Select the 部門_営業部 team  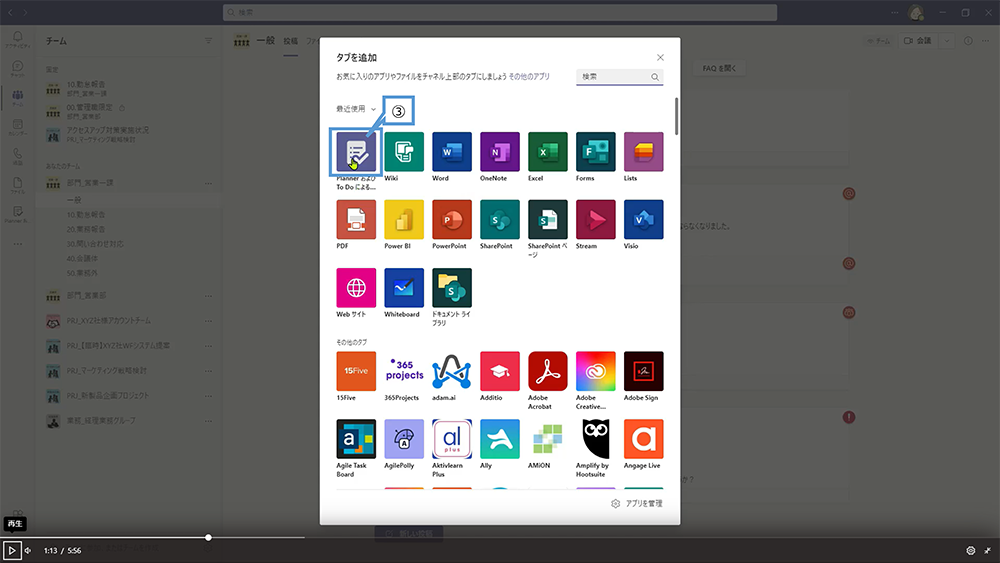coord(86,296)
